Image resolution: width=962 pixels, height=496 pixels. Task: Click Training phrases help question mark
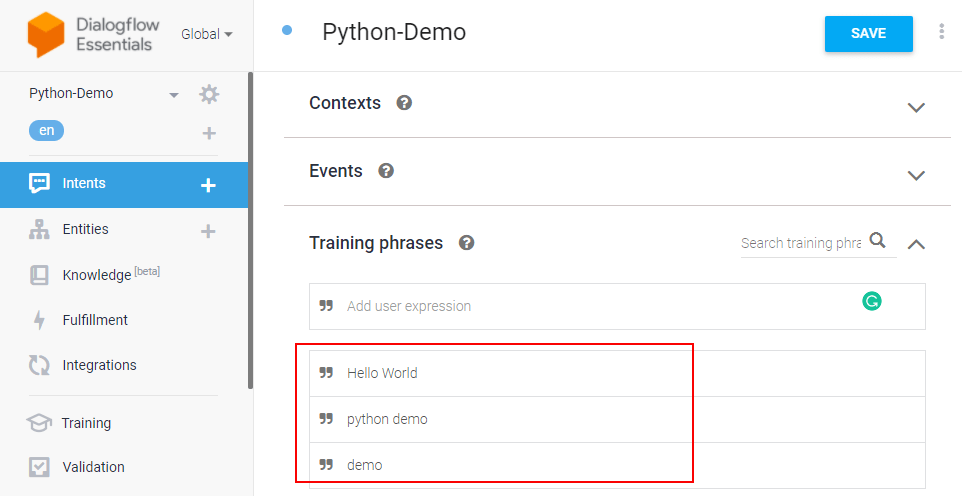[466, 243]
